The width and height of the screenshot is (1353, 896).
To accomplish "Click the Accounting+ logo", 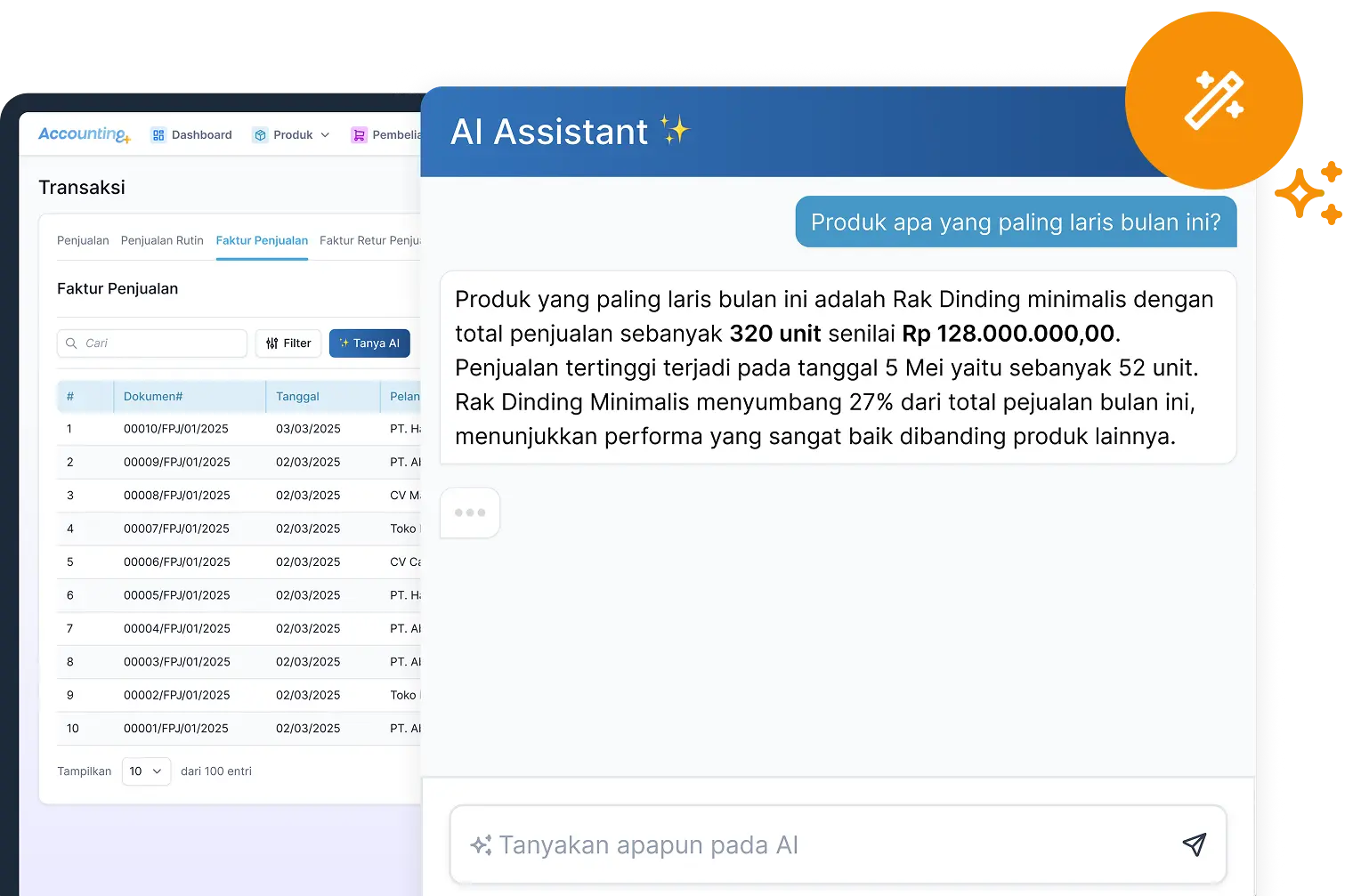I will pyautogui.click(x=85, y=134).
